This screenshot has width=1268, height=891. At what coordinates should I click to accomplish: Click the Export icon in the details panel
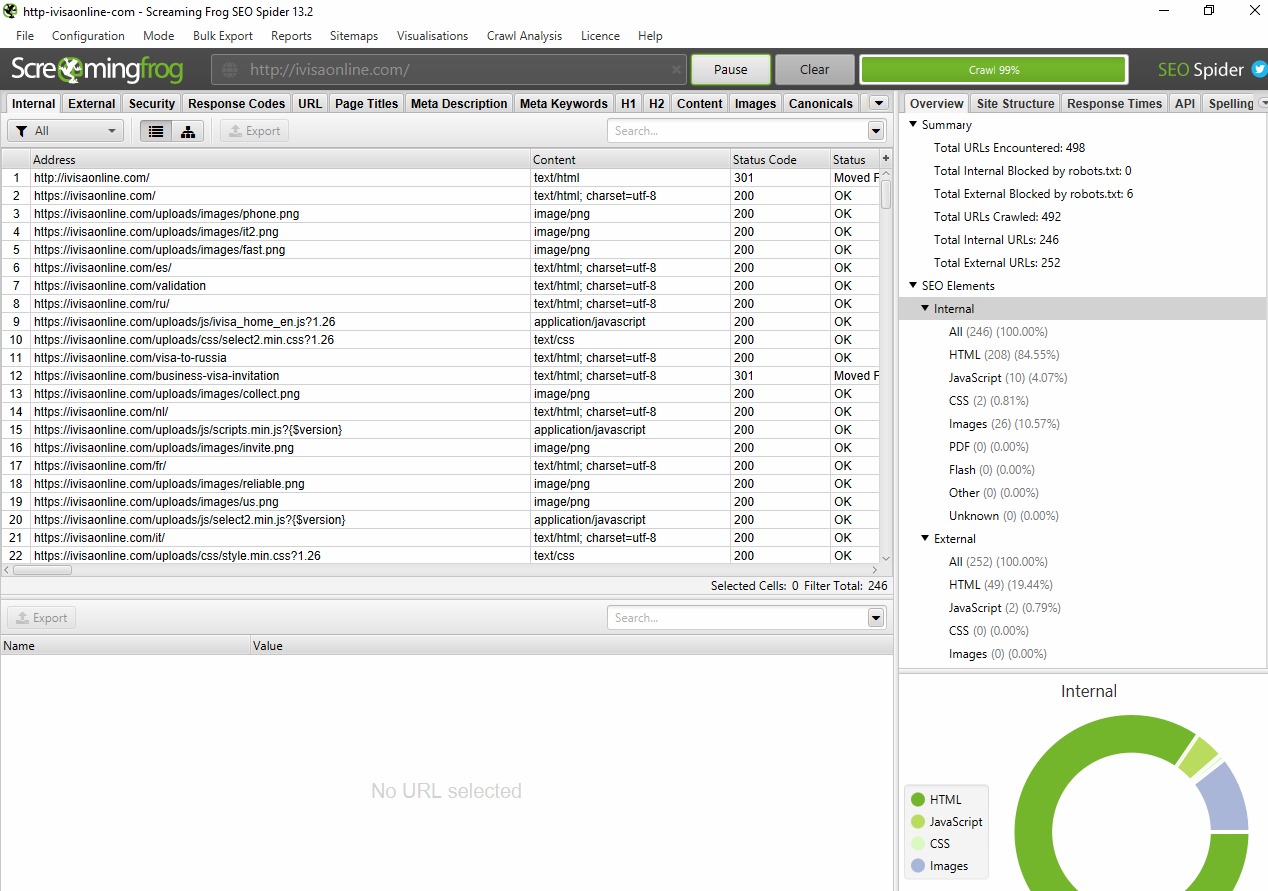pos(41,617)
